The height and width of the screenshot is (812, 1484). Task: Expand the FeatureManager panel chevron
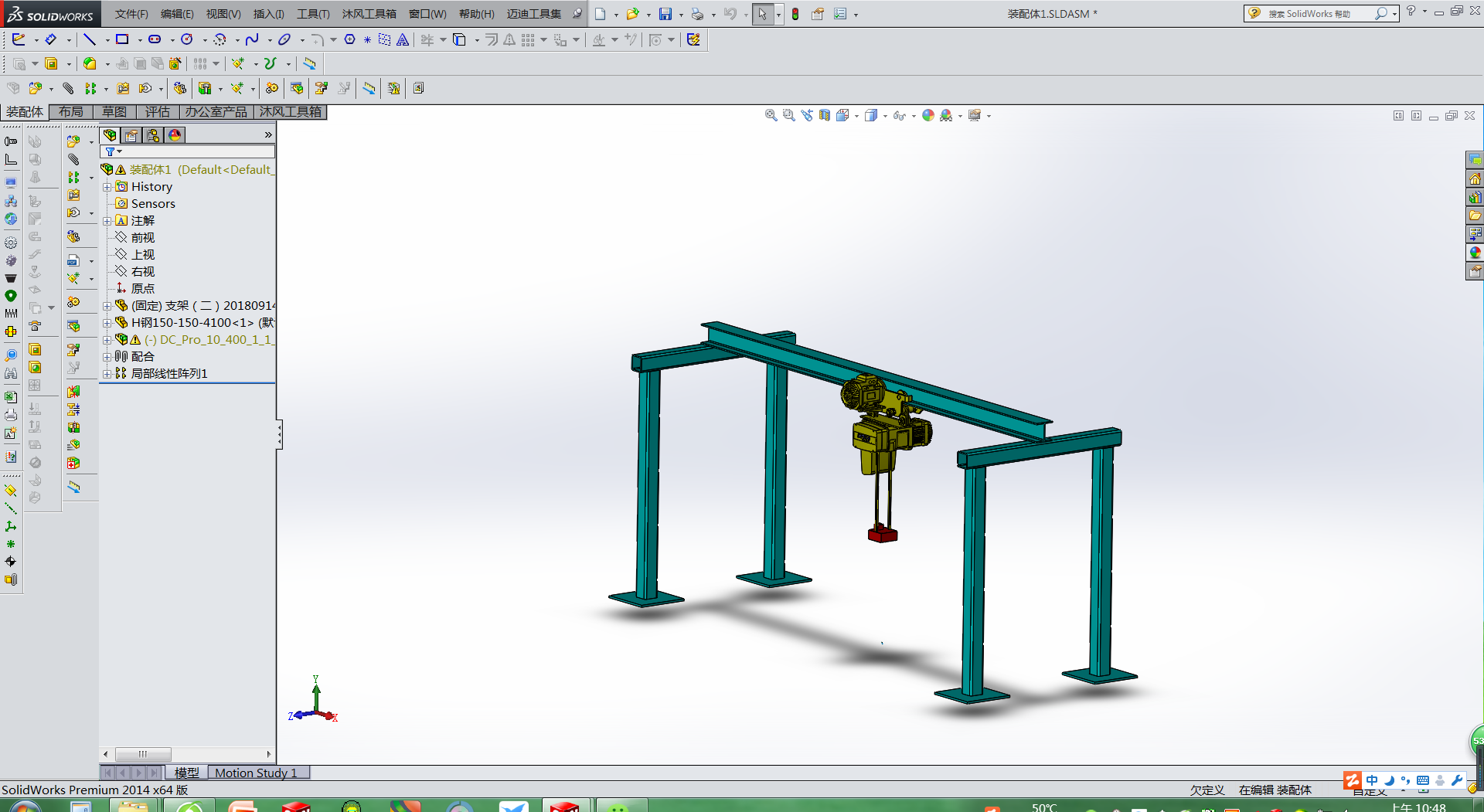268,135
